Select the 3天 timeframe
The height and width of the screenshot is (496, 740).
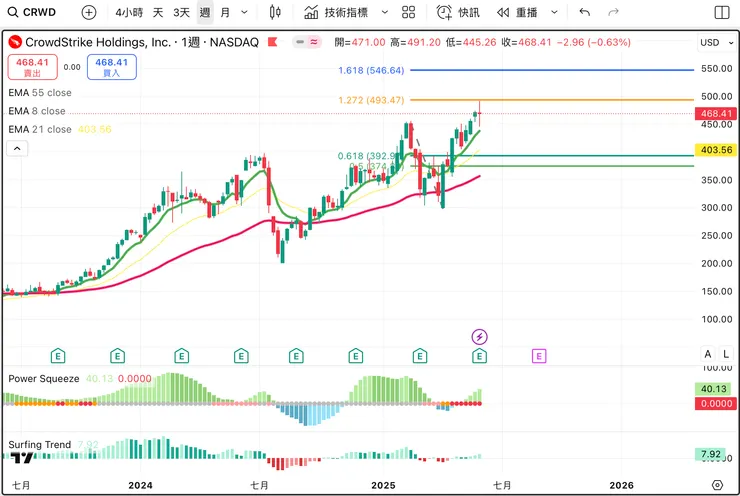tap(181, 12)
